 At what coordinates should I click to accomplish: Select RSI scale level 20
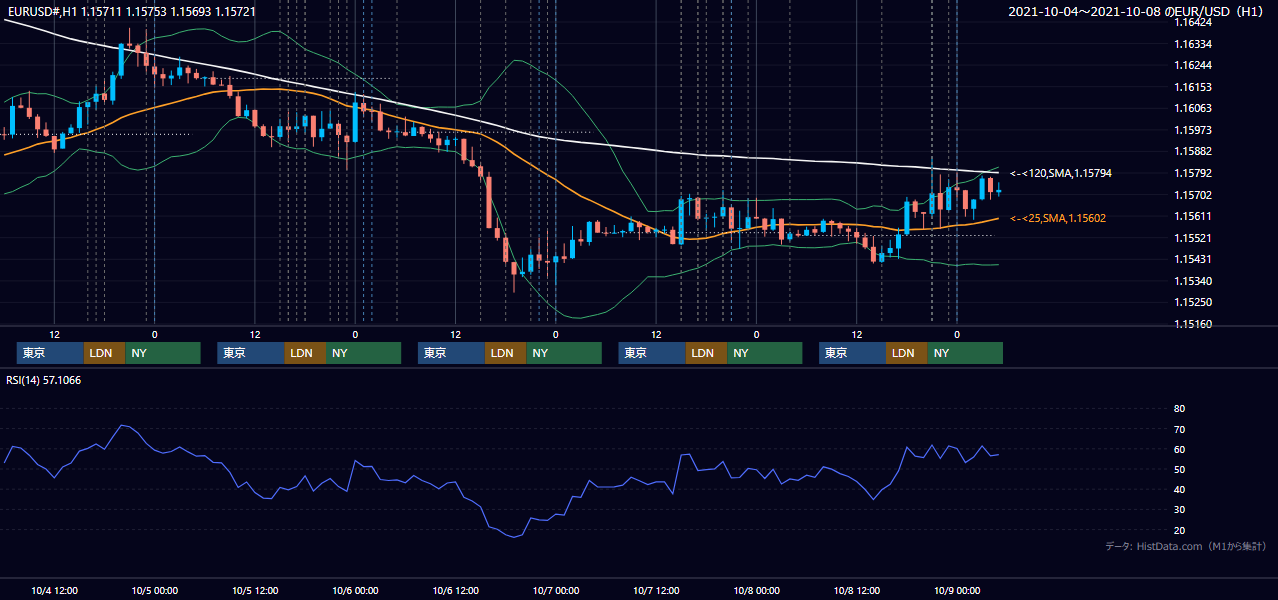(x=1179, y=530)
